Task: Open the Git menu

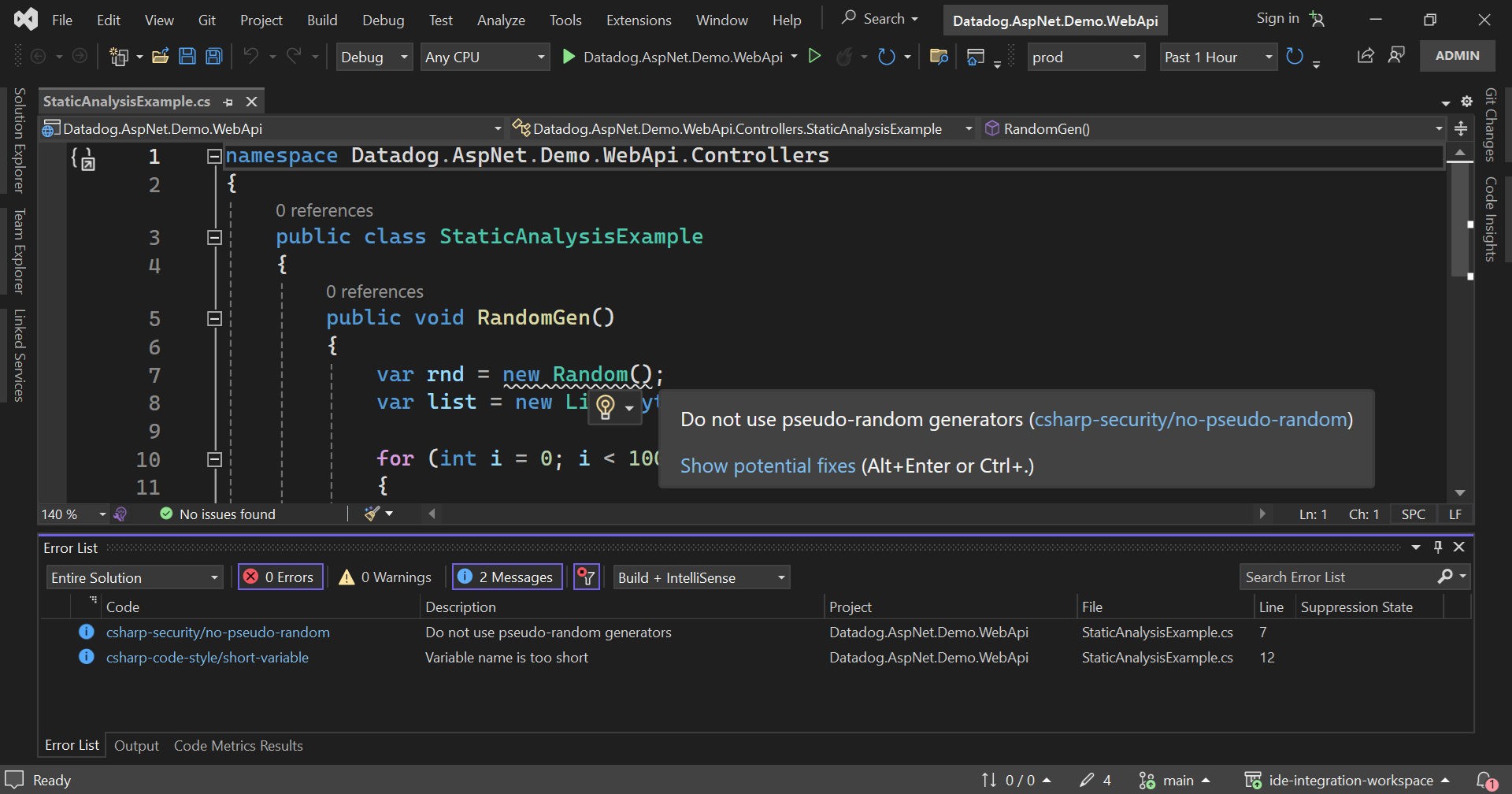Action: point(206,20)
